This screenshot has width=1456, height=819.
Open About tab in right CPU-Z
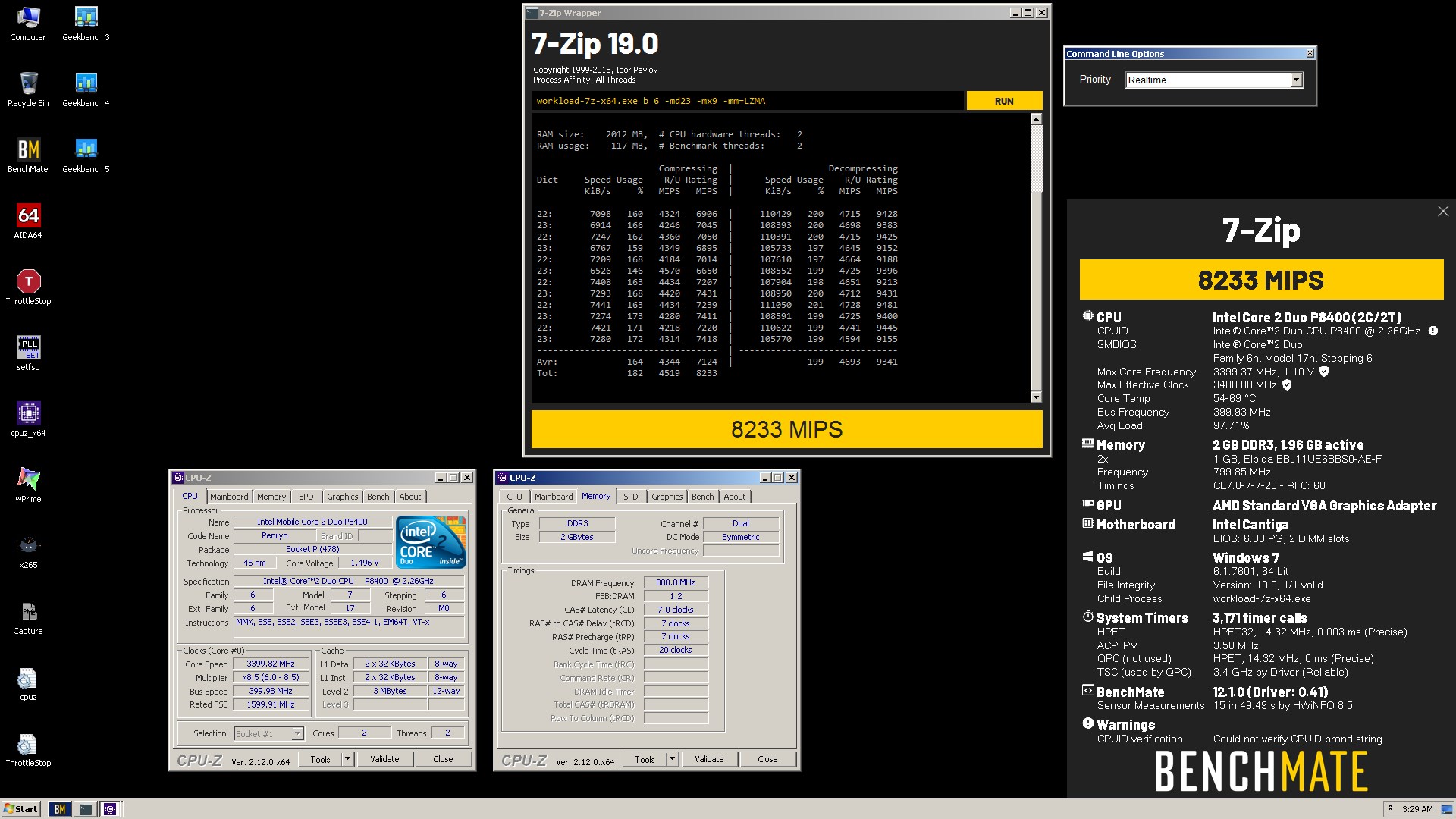735,497
